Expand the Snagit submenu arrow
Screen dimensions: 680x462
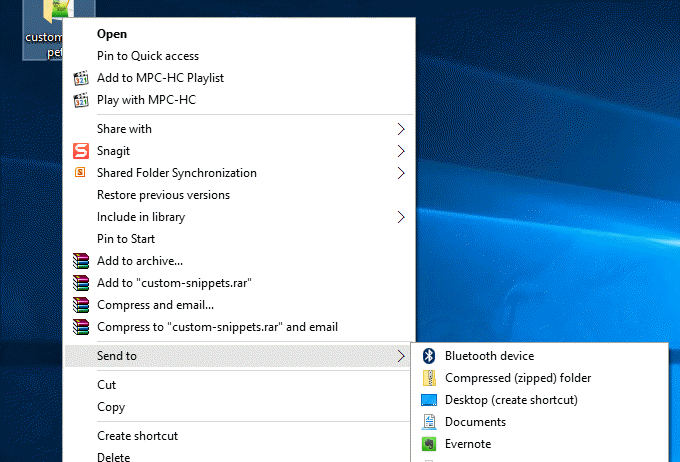(401, 151)
